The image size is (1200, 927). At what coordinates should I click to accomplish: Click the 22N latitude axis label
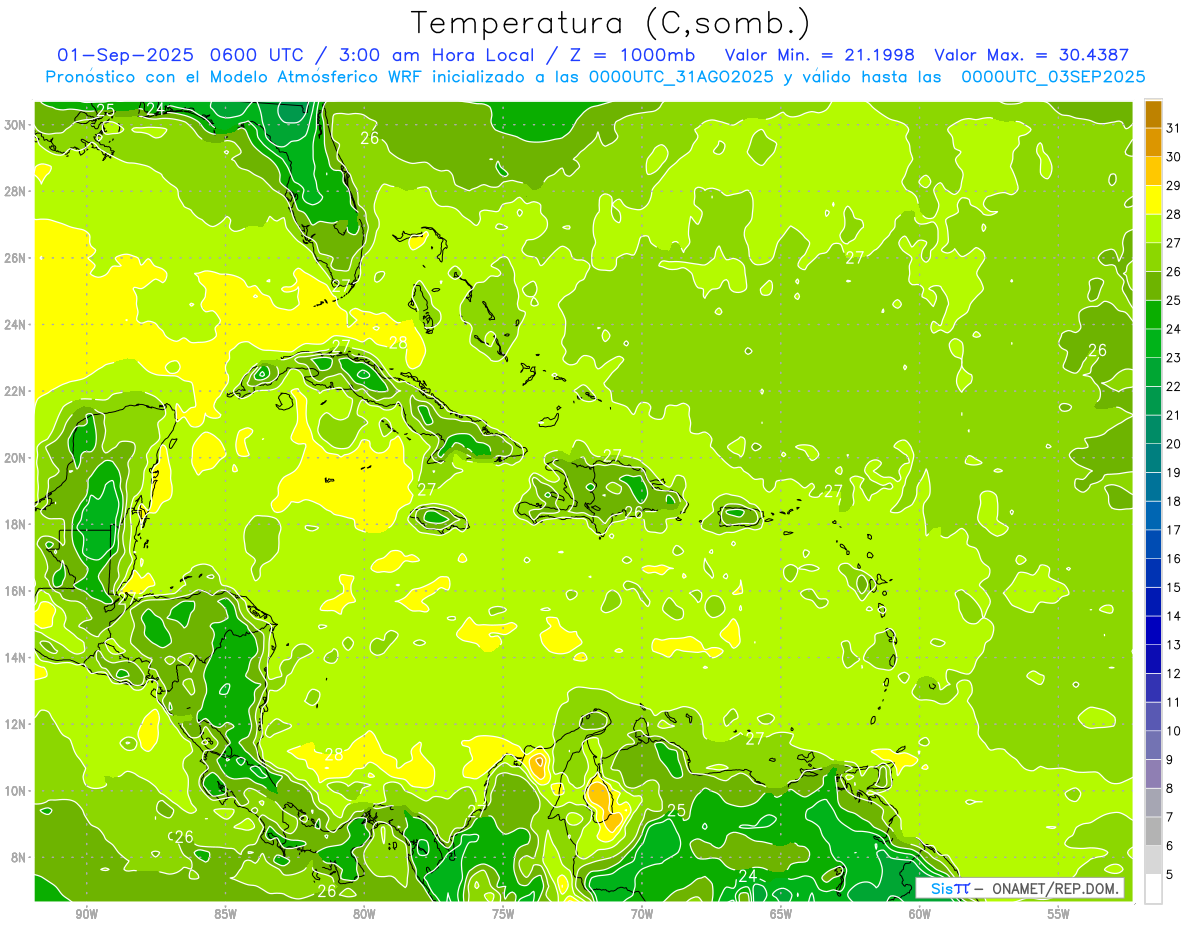[x=16, y=391]
